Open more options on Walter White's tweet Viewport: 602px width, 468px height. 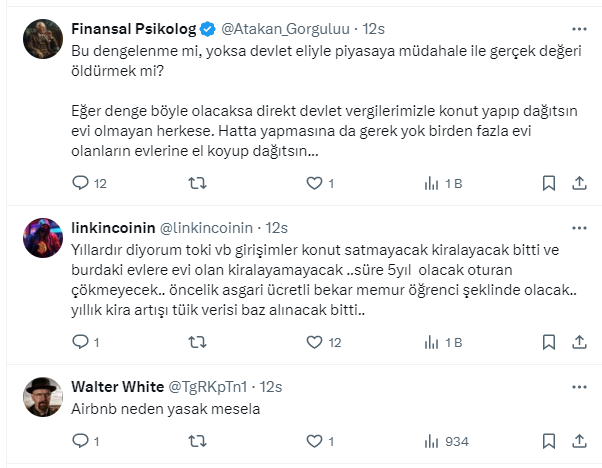(x=578, y=385)
